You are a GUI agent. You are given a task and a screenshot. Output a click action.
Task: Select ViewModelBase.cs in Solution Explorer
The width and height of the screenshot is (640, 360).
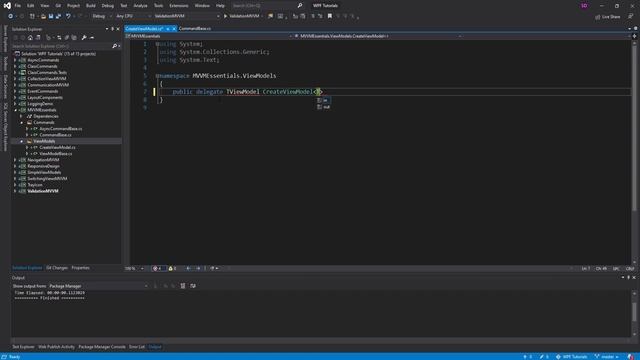click(56, 153)
